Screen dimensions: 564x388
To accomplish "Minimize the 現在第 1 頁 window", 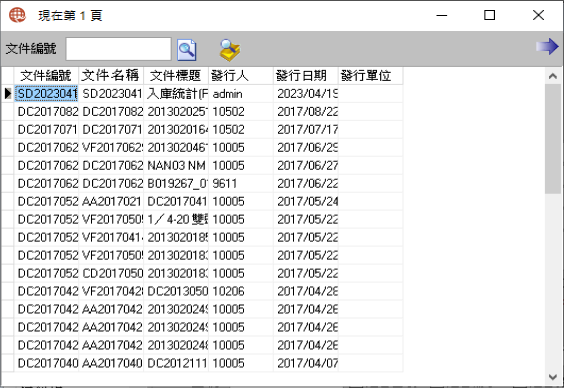I will 442,15.
